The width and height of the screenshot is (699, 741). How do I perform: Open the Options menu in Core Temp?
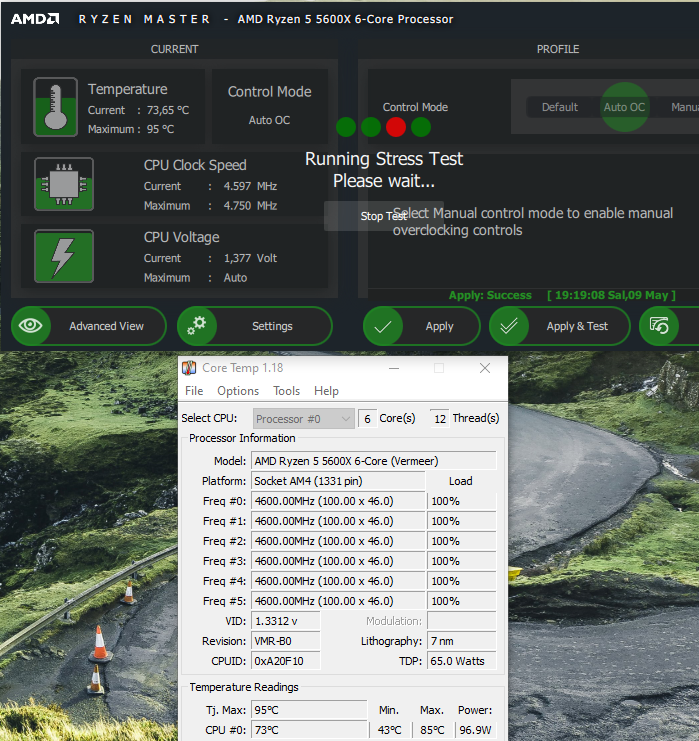tap(238, 391)
